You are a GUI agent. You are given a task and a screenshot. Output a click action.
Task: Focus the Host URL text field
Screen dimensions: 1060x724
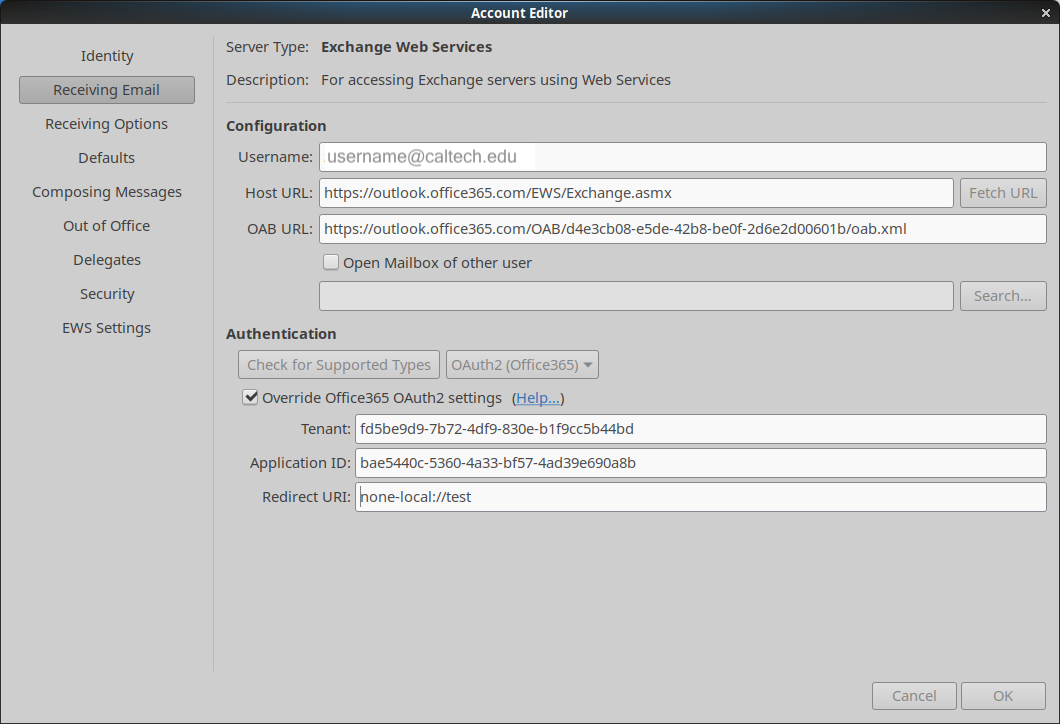click(x=636, y=193)
